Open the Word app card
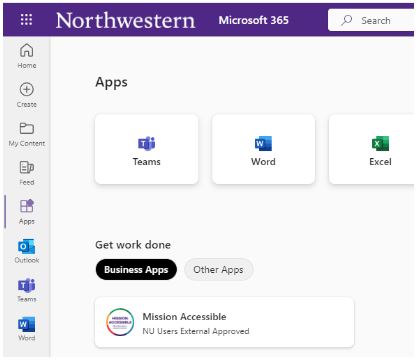The height and width of the screenshot is (364, 419). (x=263, y=149)
